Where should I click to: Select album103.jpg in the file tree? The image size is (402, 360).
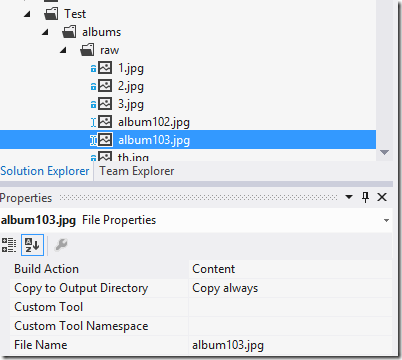pos(154,140)
